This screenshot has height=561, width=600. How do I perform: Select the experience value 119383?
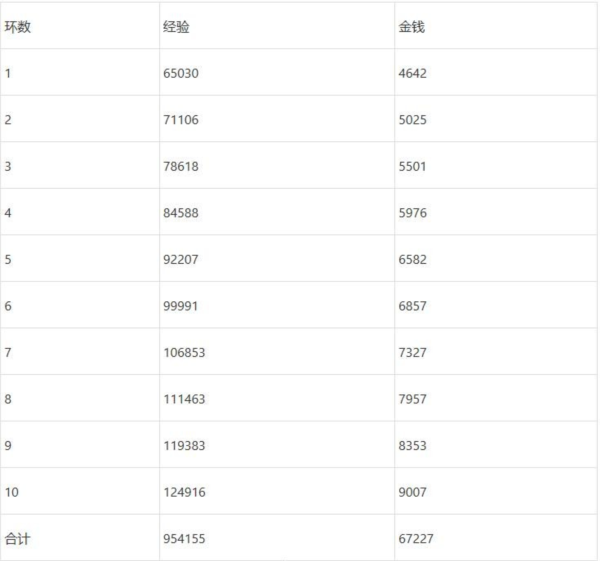tap(184, 445)
